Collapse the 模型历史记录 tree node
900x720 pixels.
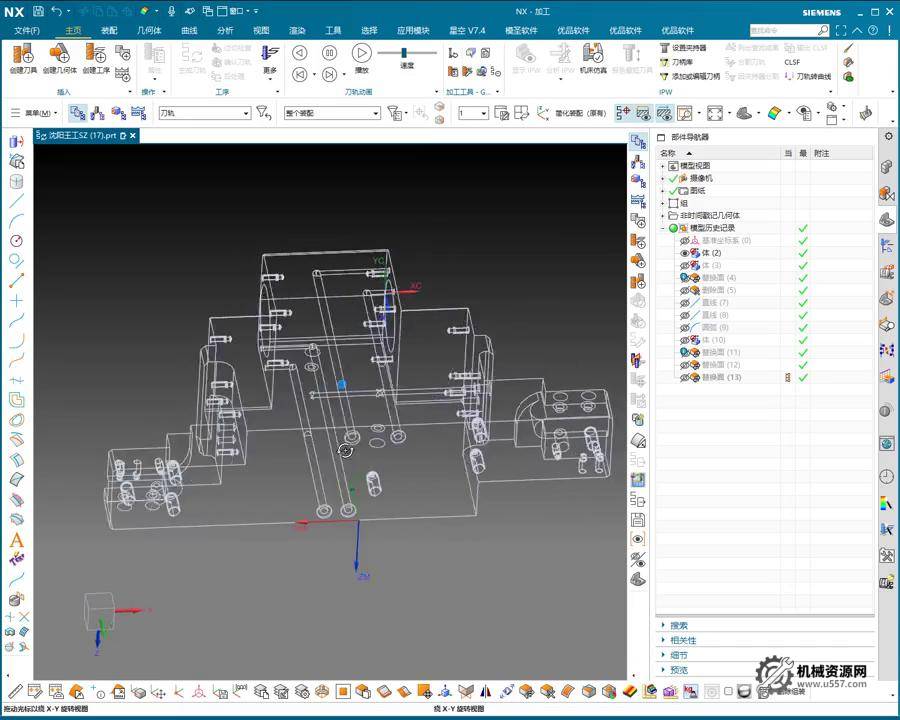click(662, 228)
